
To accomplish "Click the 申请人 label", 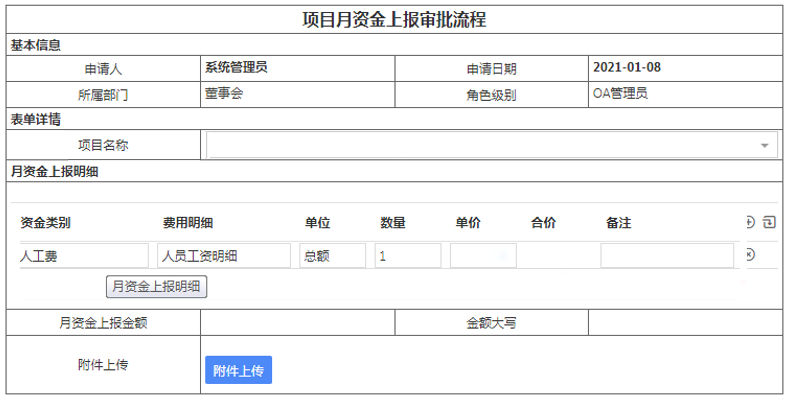I will point(103,69).
